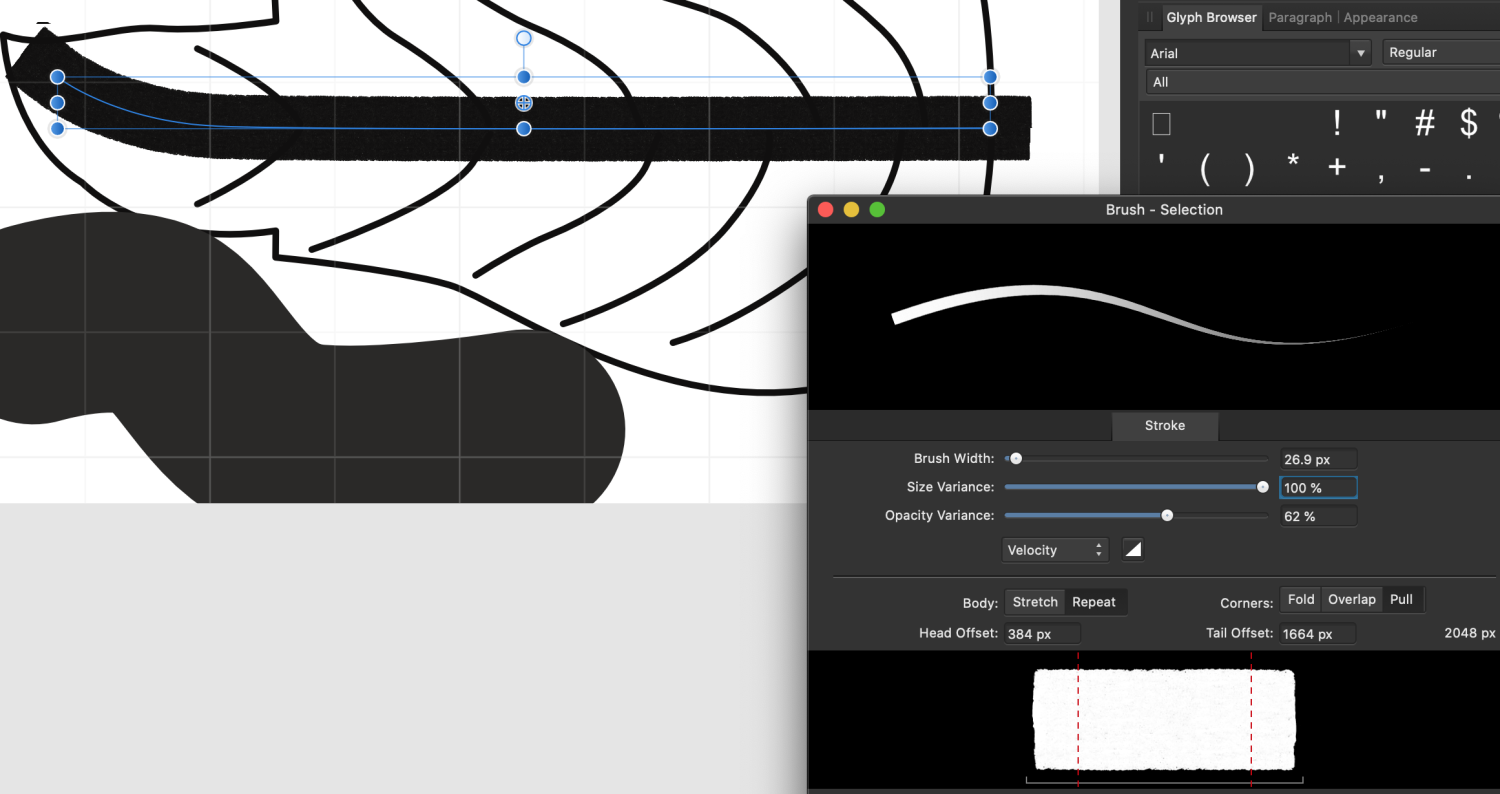Click the Size Variance slider handle
The width and height of the screenshot is (1500, 794).
point(1264,487)
